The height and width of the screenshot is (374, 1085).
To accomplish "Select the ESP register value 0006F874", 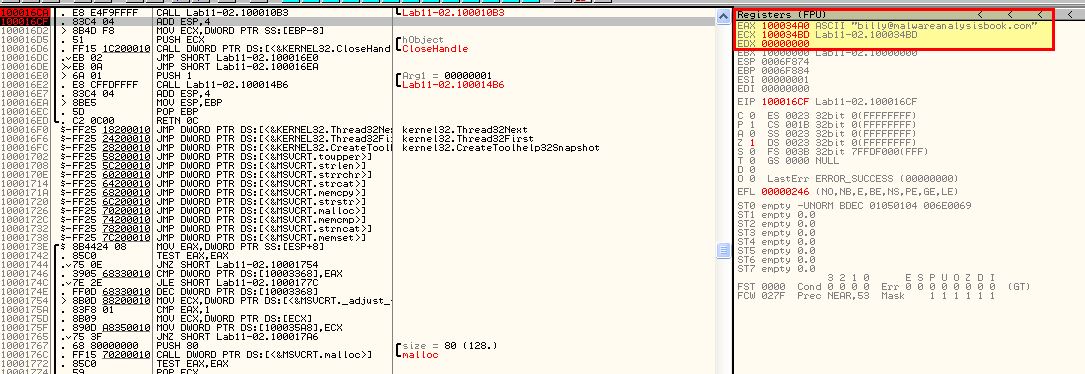I will [785, 62].
